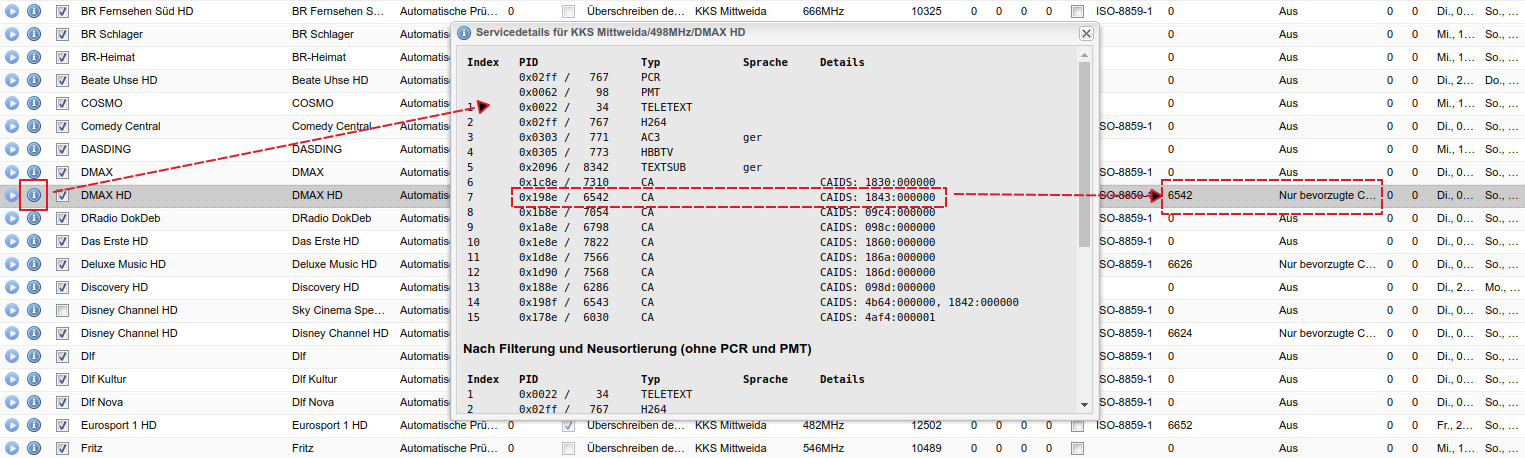Image resolution: width=1525 pixels, height=458 pixels.
Task: Play the Discovery HD service
Action: click(x=12, y=287)
